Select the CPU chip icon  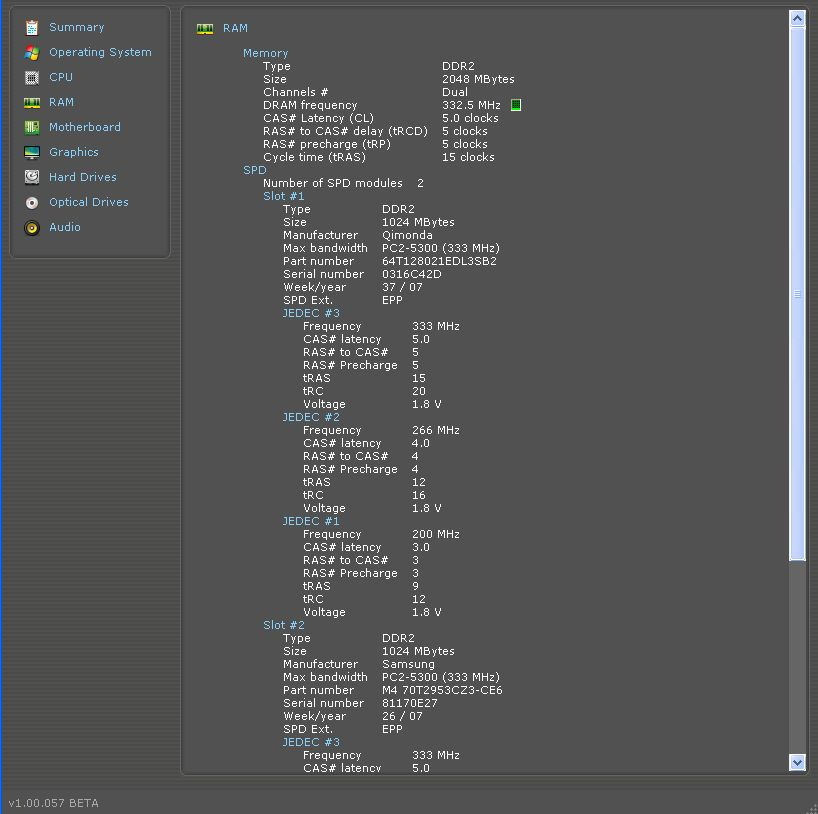click(32, 77)
